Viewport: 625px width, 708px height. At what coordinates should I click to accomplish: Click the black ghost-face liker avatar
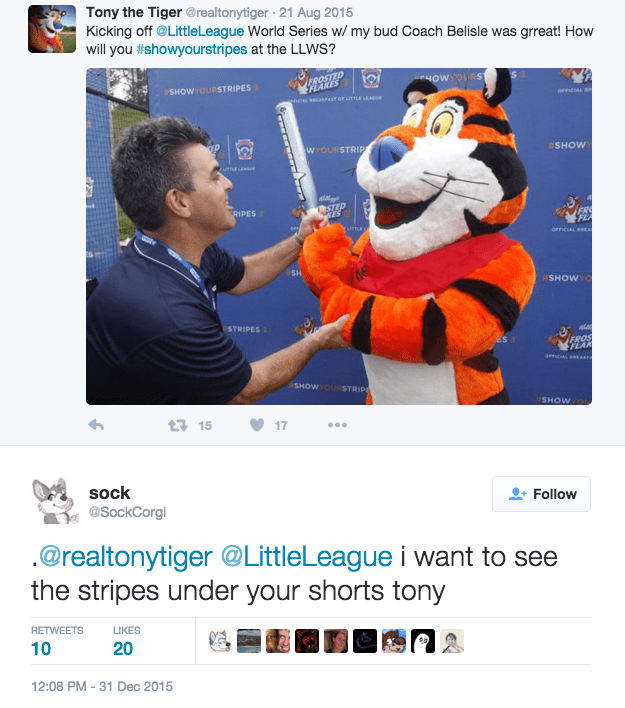pos(423,641)
